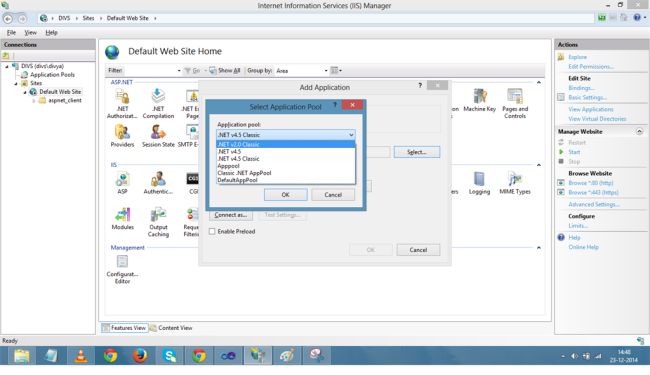
Task: Confirm Select Application Pool with OK
Action: pyautogui.click(x=286, y=195)
